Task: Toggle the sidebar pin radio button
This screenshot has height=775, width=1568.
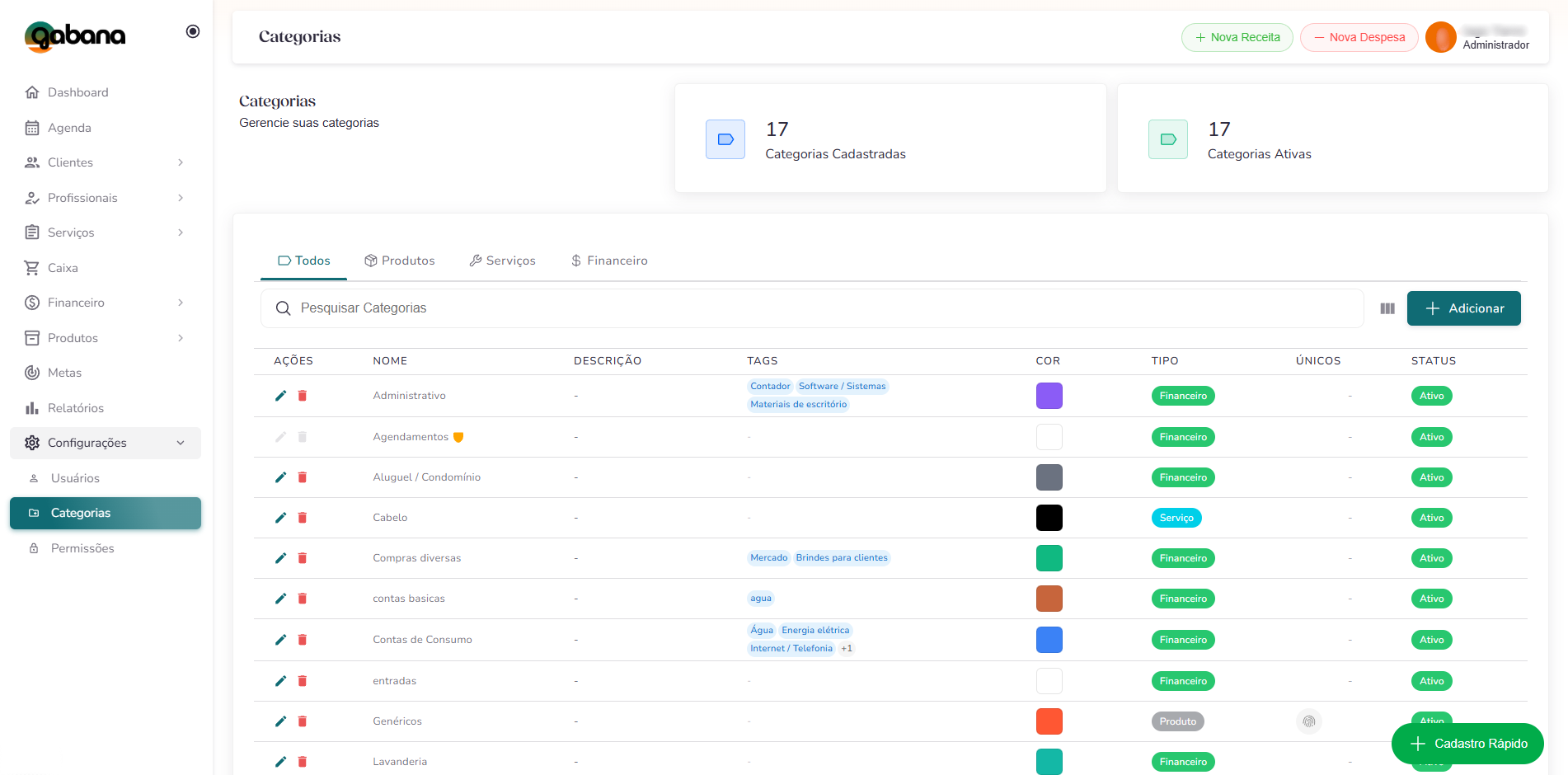Action: 193,31
